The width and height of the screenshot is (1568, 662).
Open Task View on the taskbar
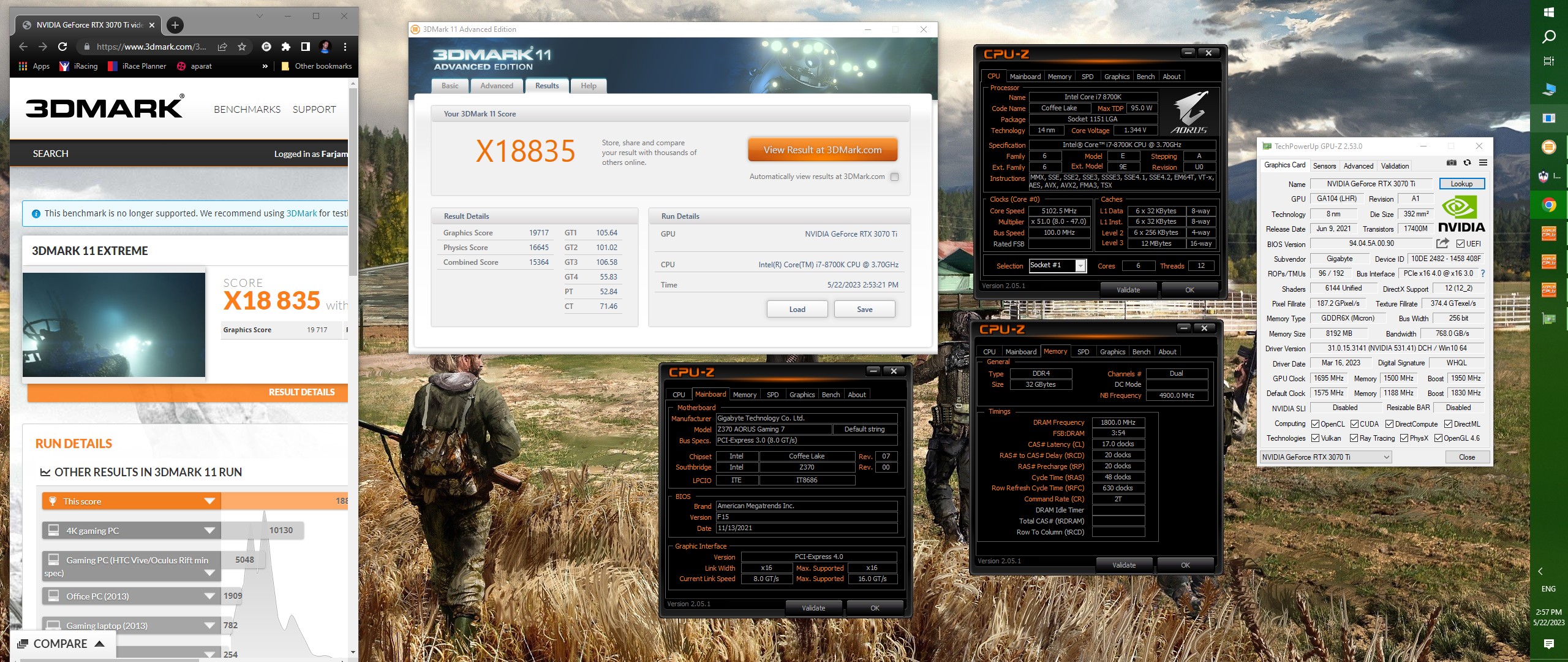(1549, 61)
